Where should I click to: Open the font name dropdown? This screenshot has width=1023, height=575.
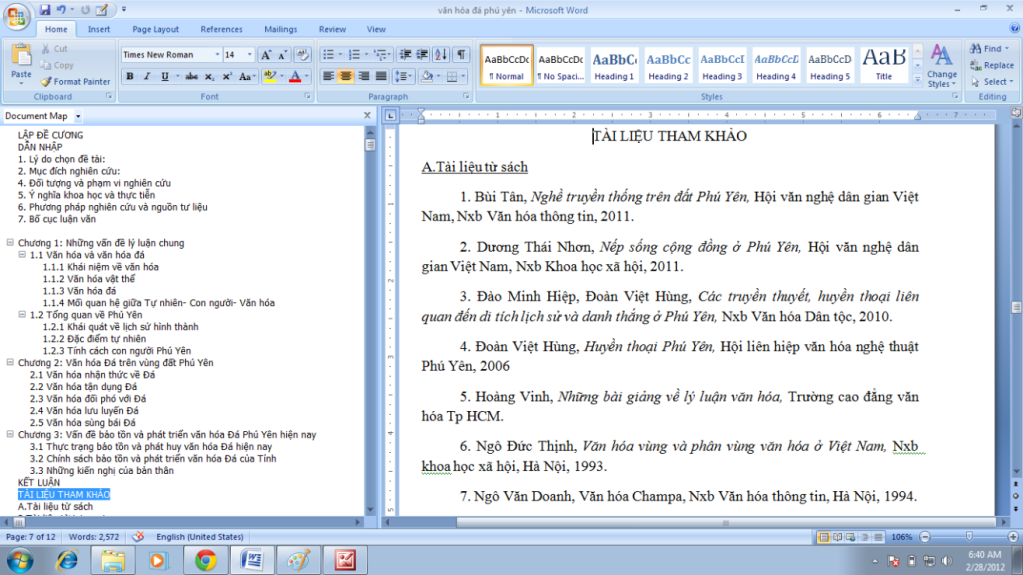pos(216,55)
